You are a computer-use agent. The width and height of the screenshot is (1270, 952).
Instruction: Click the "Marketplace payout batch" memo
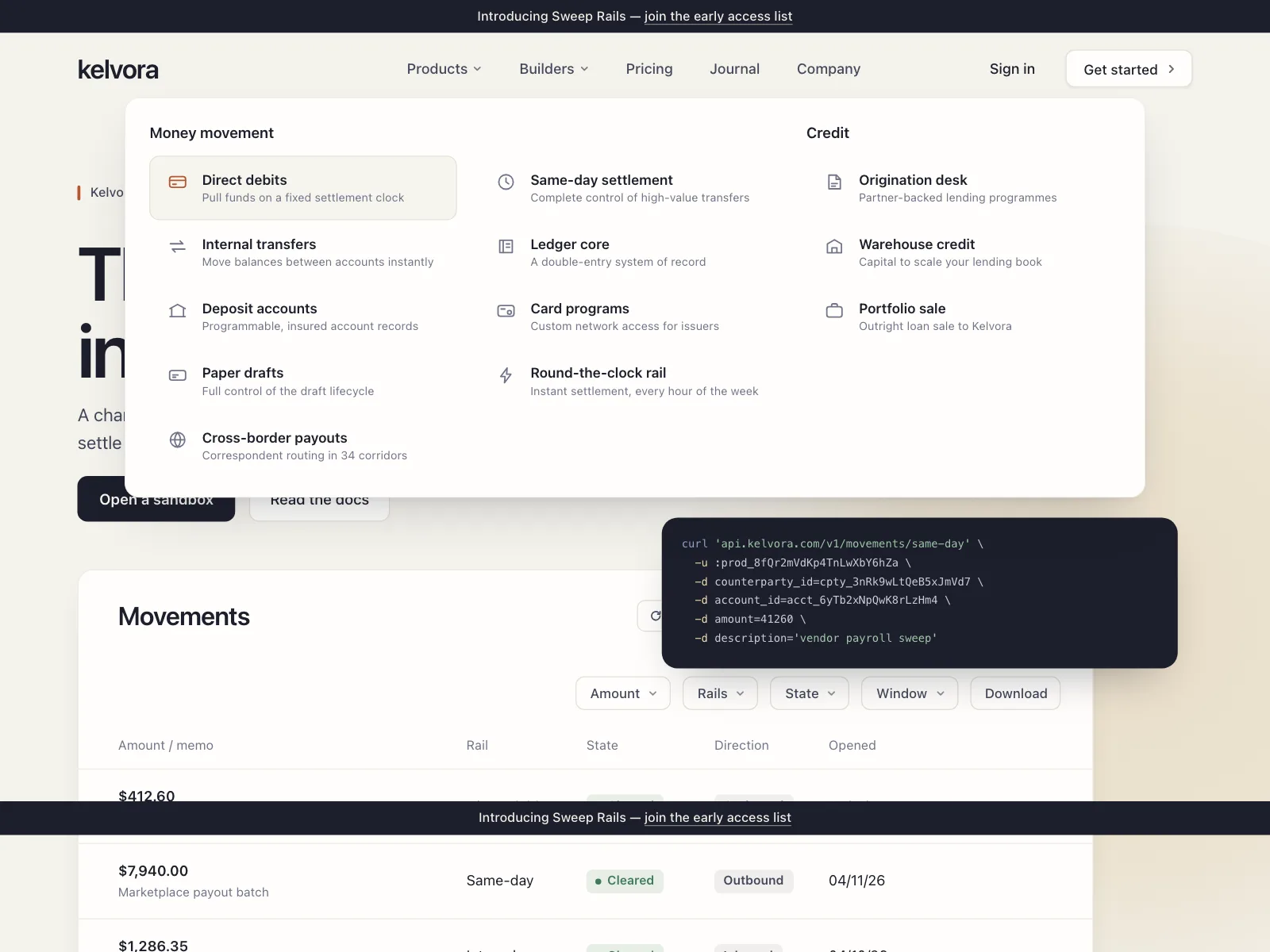click(194, 892)
